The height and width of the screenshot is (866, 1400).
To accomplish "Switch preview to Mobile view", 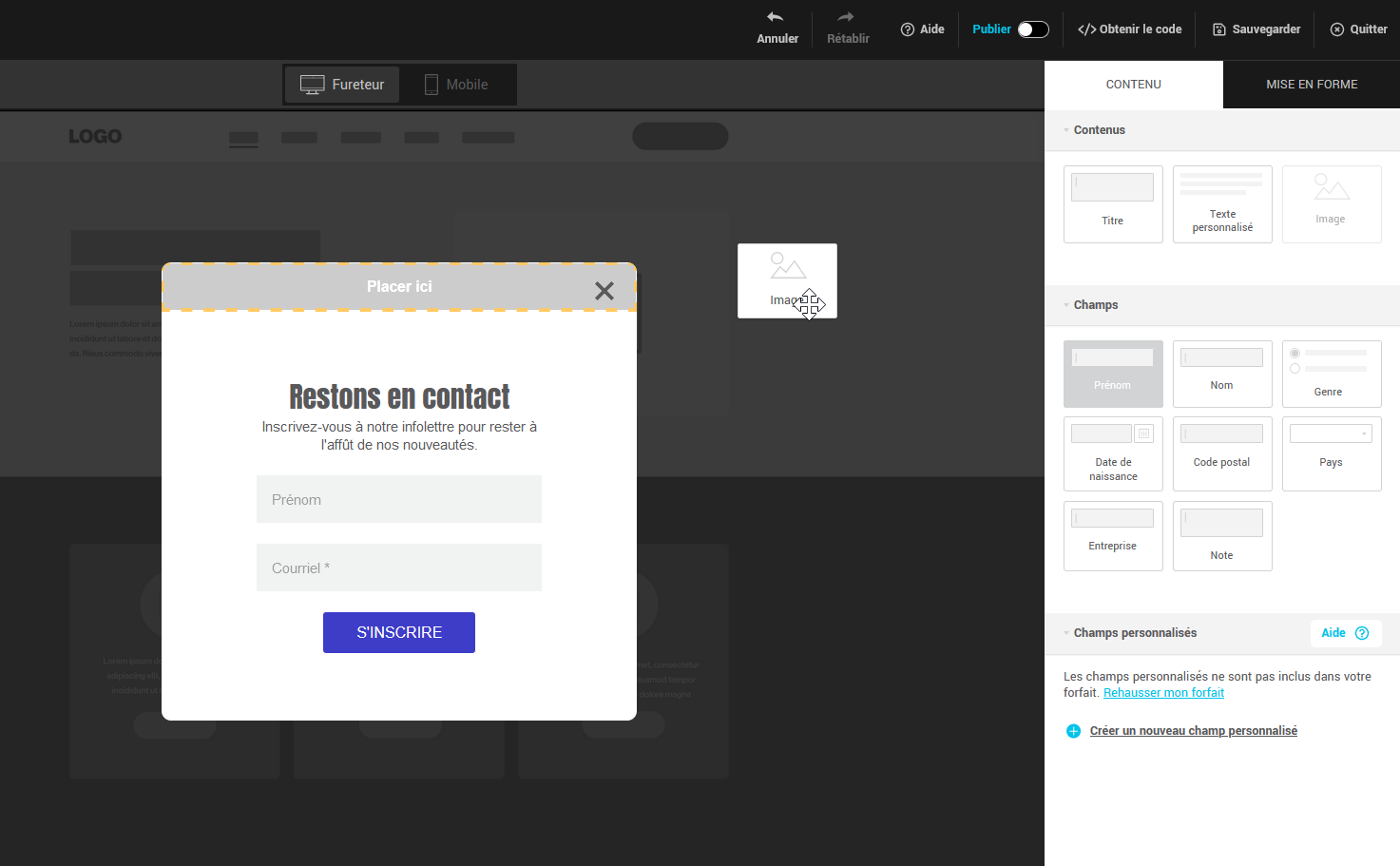I will point(456,85).
